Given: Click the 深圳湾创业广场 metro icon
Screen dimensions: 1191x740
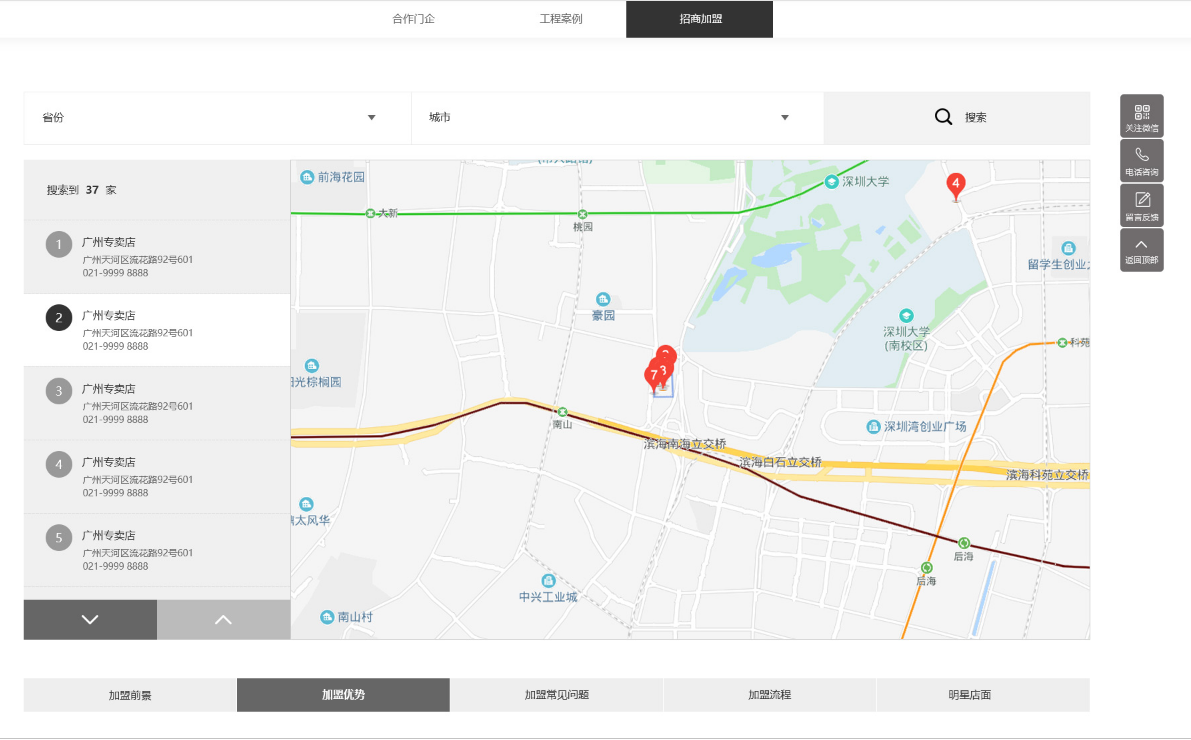Looking at the screenshot, I should (x=872, y=426).
